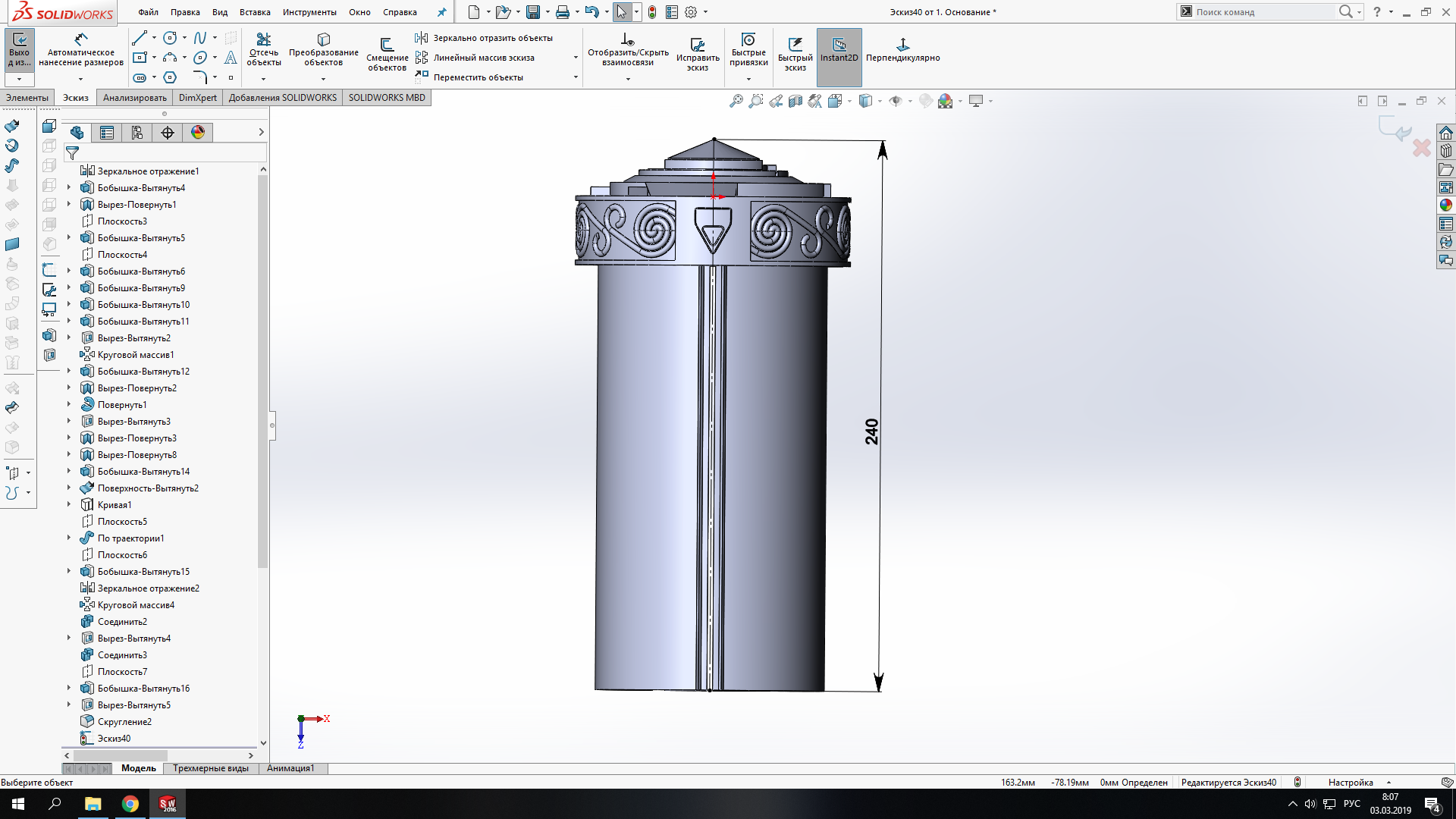Open the Инструменты menu
This screenshot has width=1456, height=819.
click(309, 12)
